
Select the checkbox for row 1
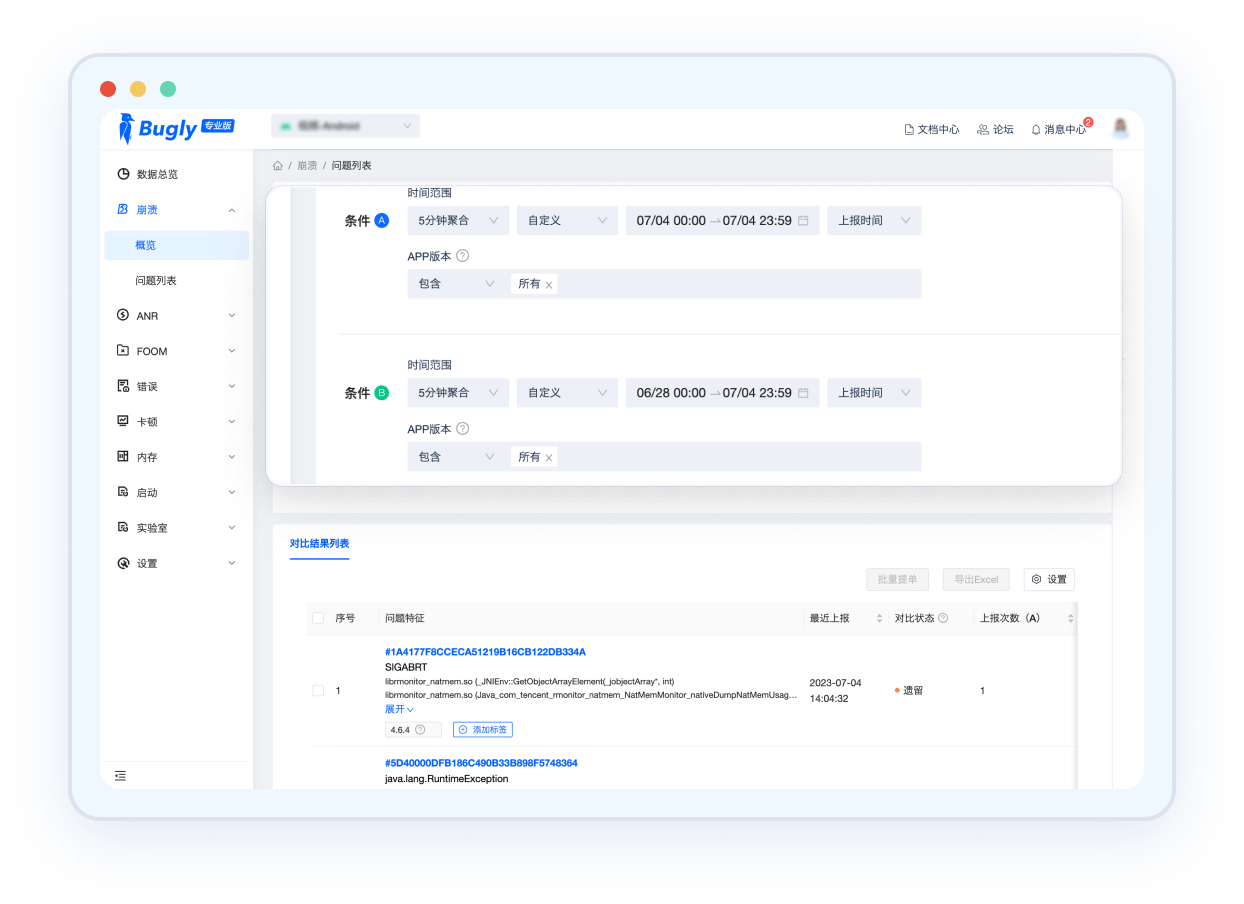[318, 691]
